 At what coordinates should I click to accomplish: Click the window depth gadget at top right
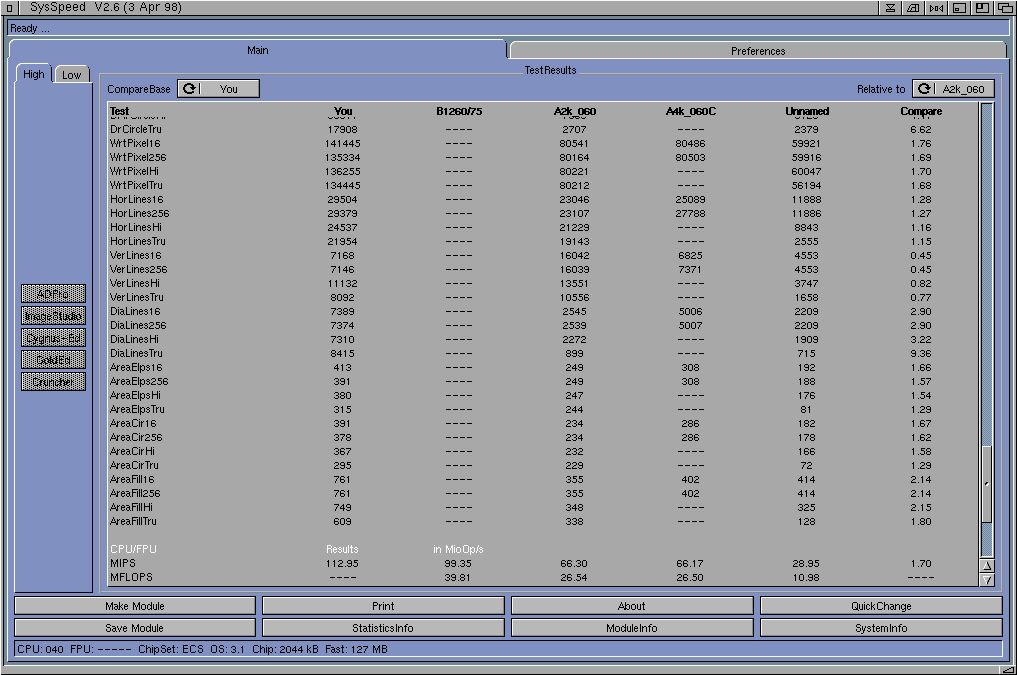(1005, 8)
